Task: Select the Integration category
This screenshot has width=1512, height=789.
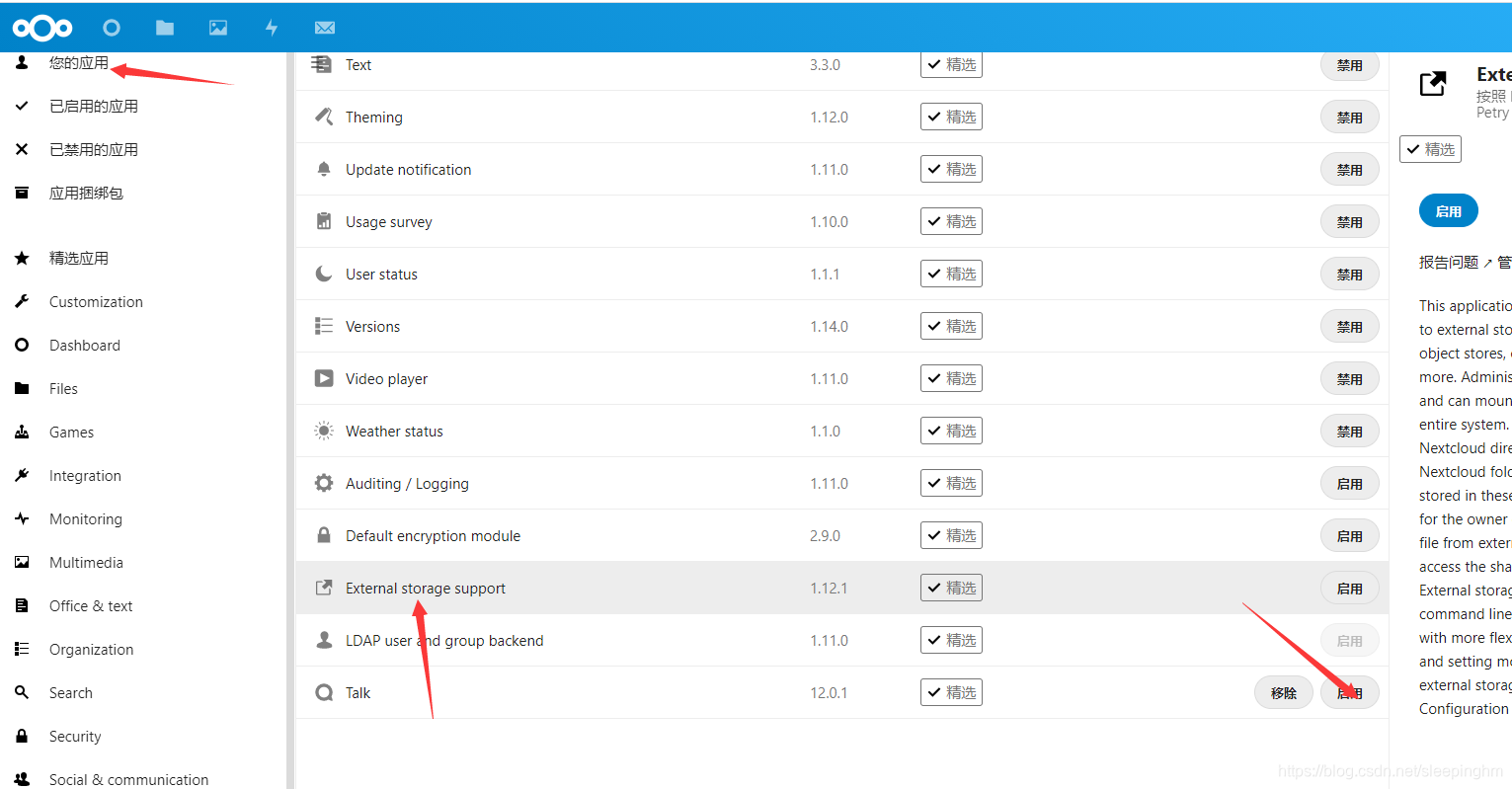Action: pos(85,475)
